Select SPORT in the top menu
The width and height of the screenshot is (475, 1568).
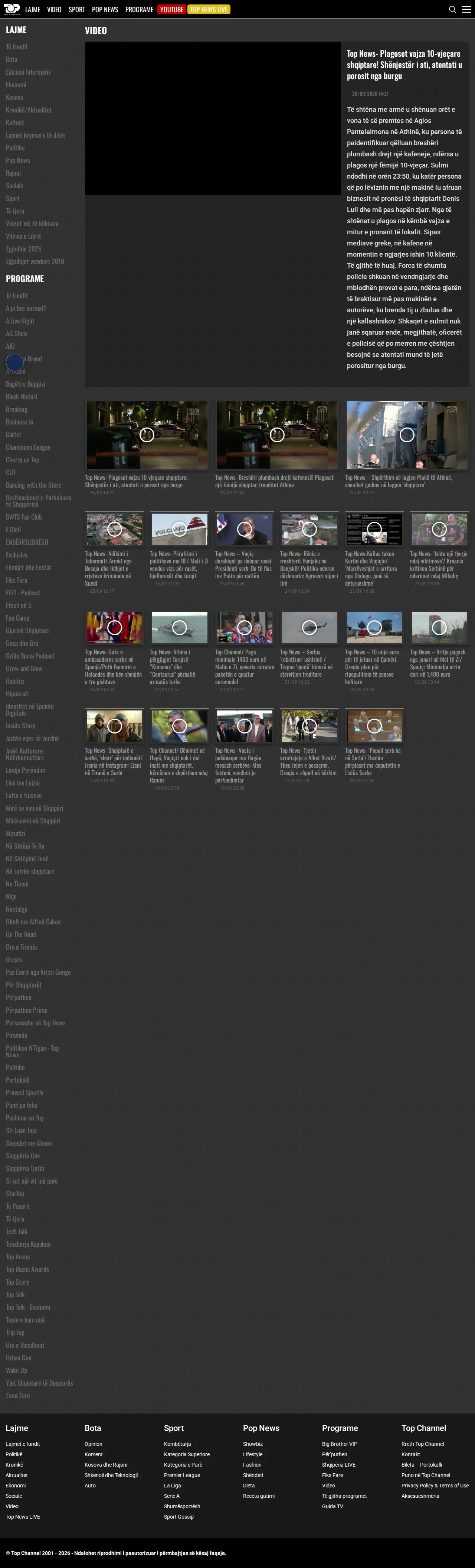(77, 10)
